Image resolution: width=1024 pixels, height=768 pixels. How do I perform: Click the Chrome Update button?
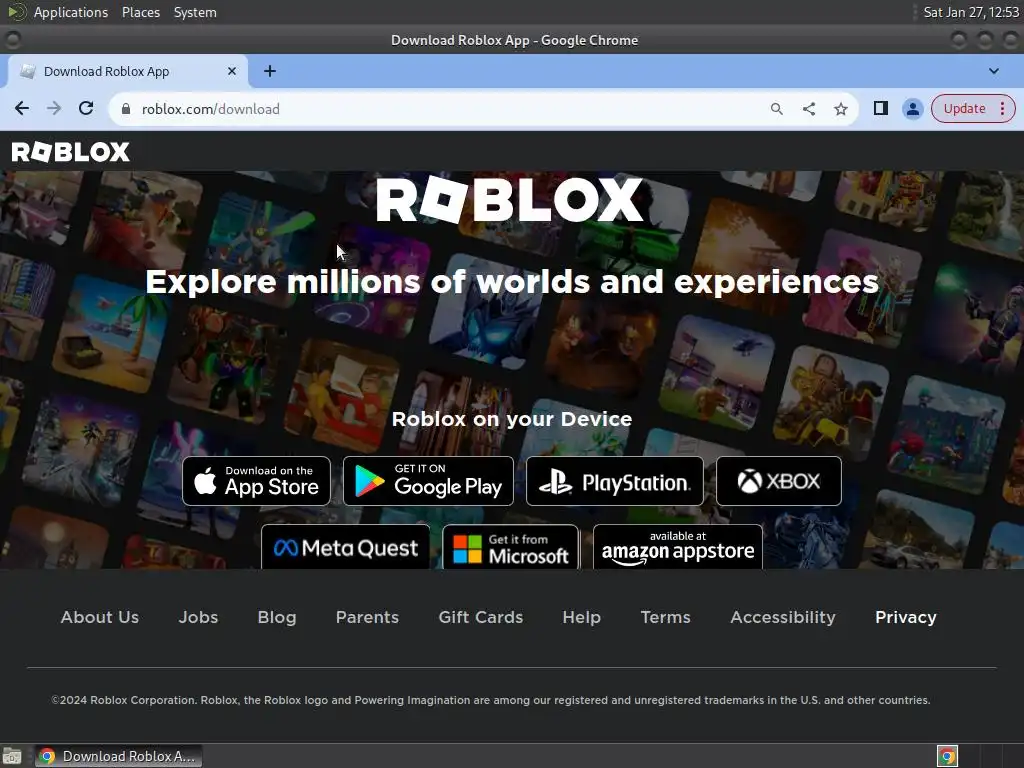click(965, 108)
